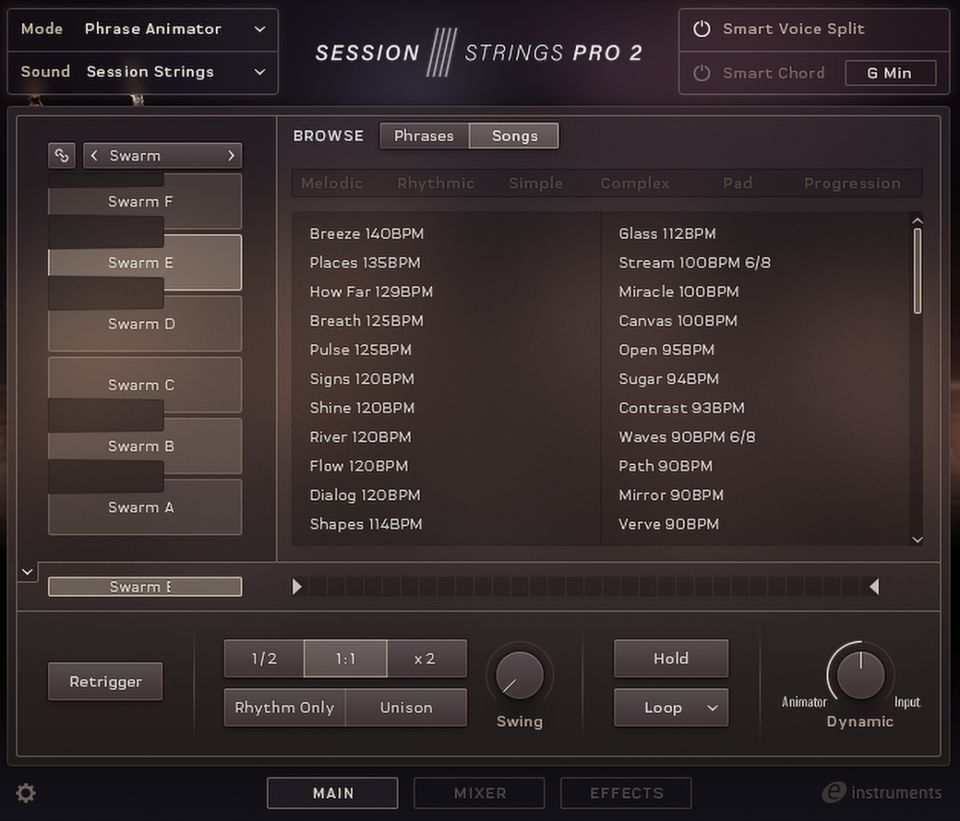Click the Smart Voice Split power icon

pyautogui.click(x=701, y=29)
